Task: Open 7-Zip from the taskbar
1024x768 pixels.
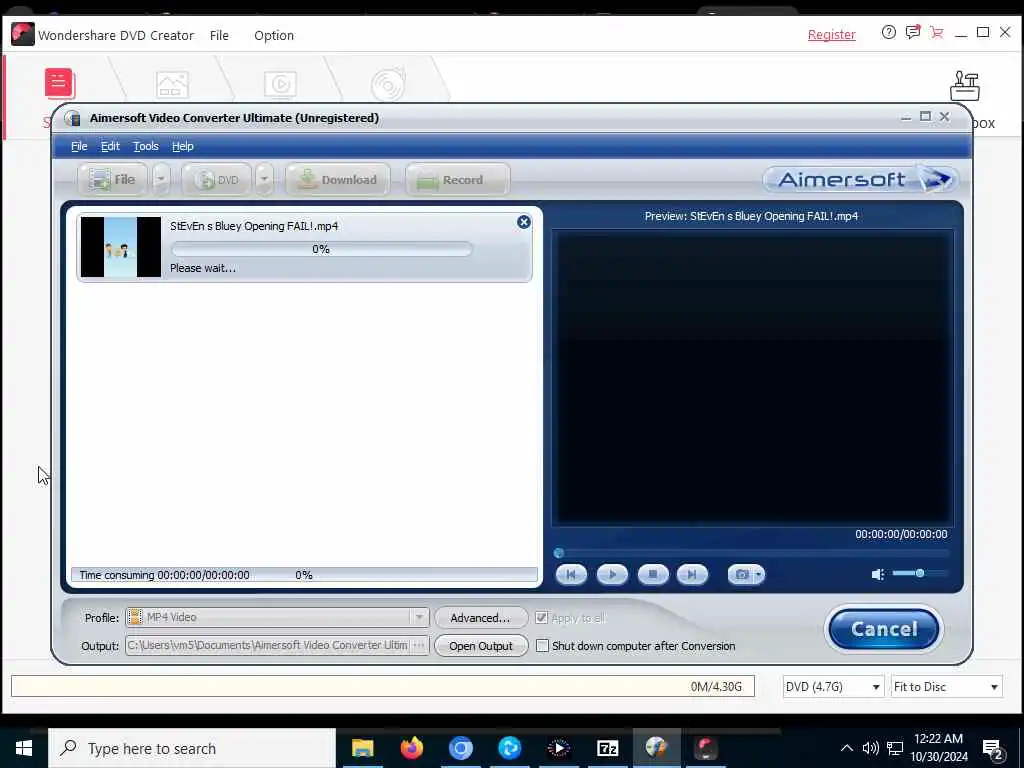Action: [x=607, y=748]
